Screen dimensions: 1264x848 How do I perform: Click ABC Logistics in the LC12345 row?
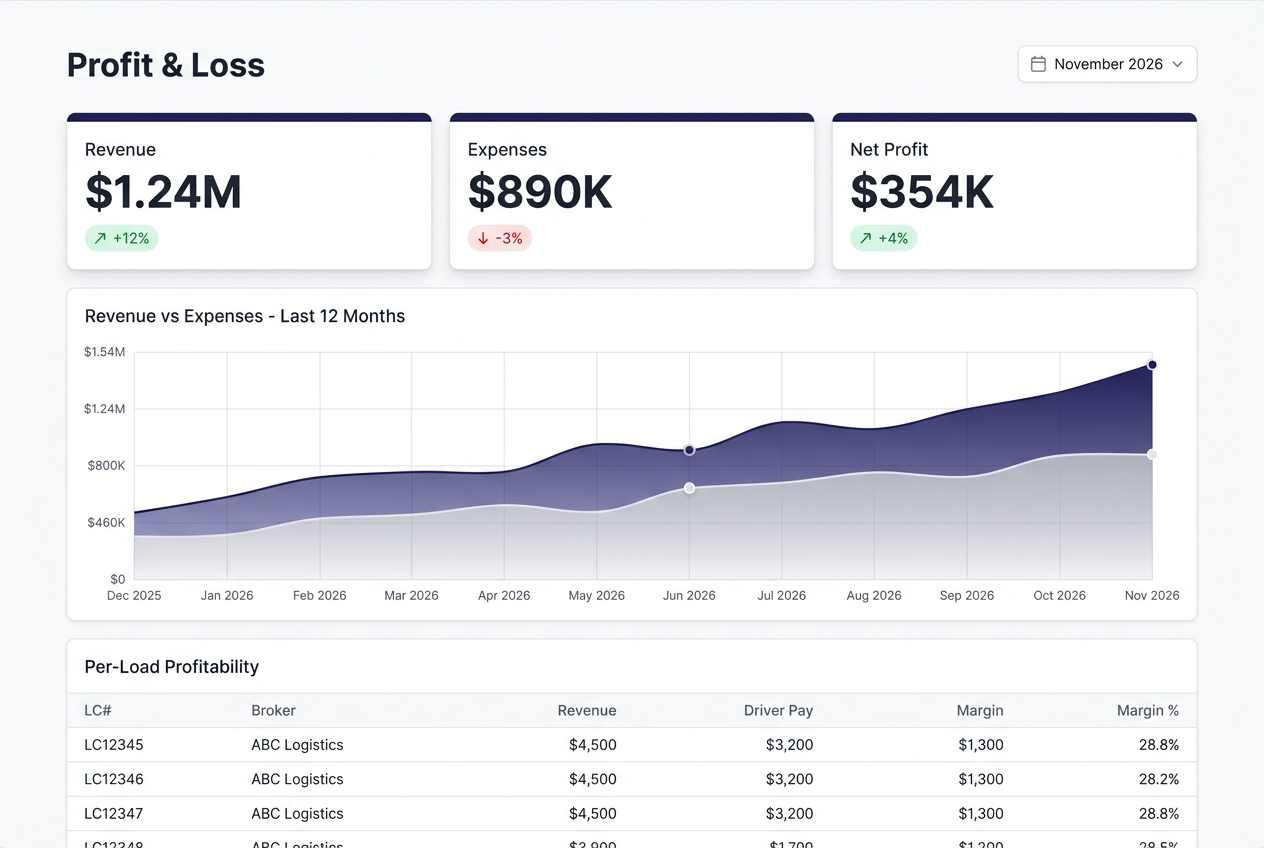click(x=297, y=745)
